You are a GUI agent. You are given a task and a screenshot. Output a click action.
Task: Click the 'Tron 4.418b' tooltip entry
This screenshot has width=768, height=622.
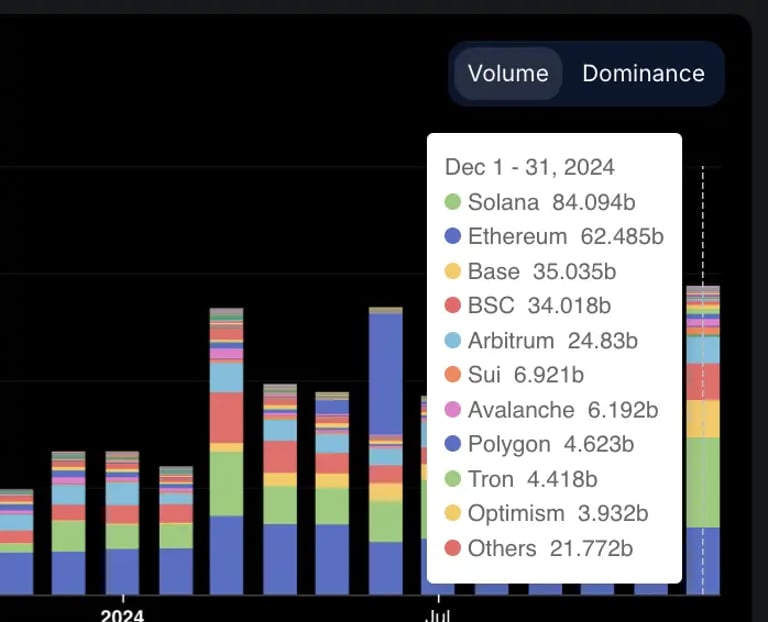point(521,478)
